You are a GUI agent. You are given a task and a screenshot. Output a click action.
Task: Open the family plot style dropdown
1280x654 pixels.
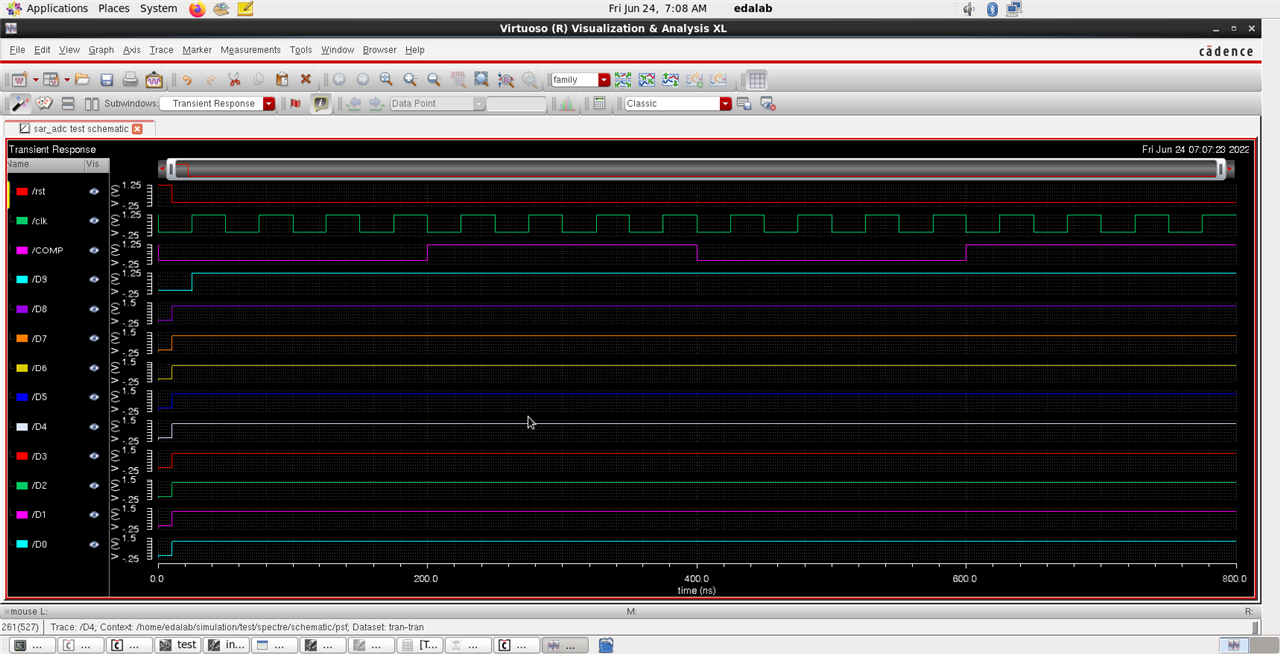pos(604,80)
